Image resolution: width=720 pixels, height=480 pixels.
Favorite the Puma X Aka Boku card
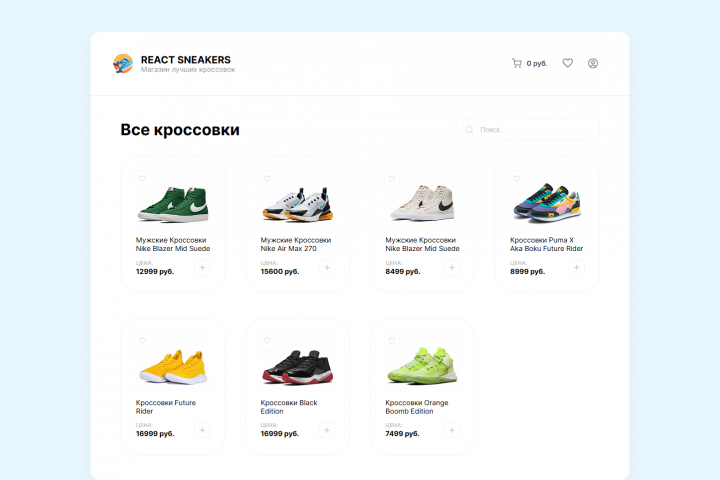coord(517,178)
